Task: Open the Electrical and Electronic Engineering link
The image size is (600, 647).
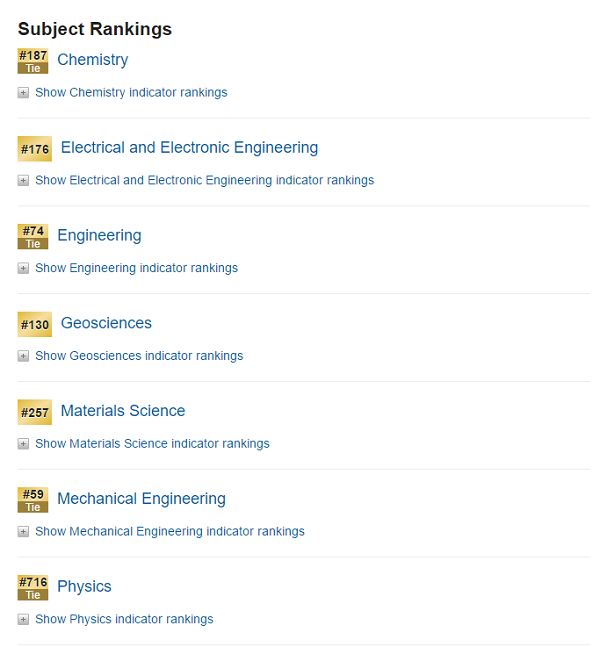Action: (x=189, y=148)
